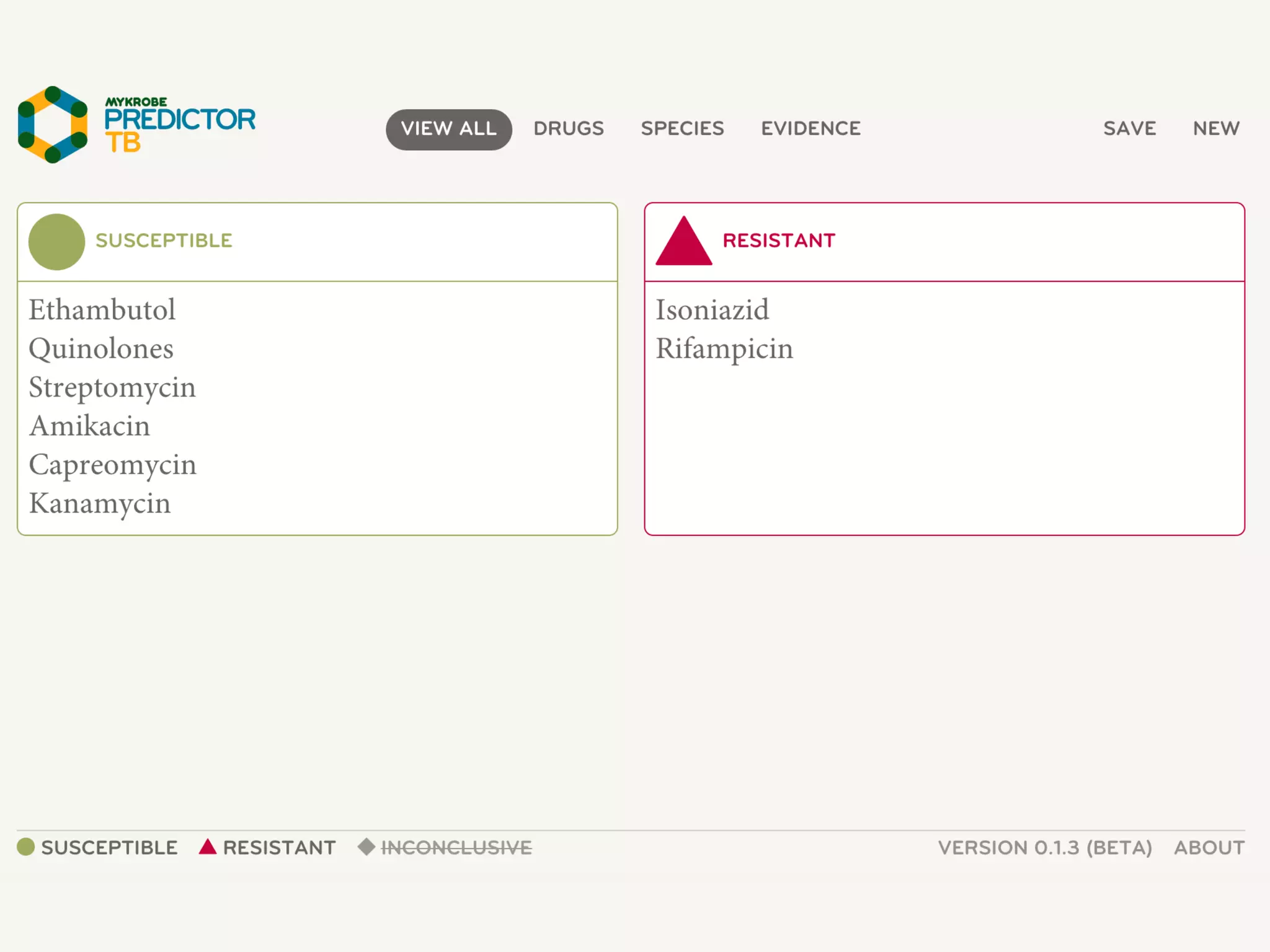Click the green Susceptible legend dot
1270x952 pixels.
click(25, 847)
